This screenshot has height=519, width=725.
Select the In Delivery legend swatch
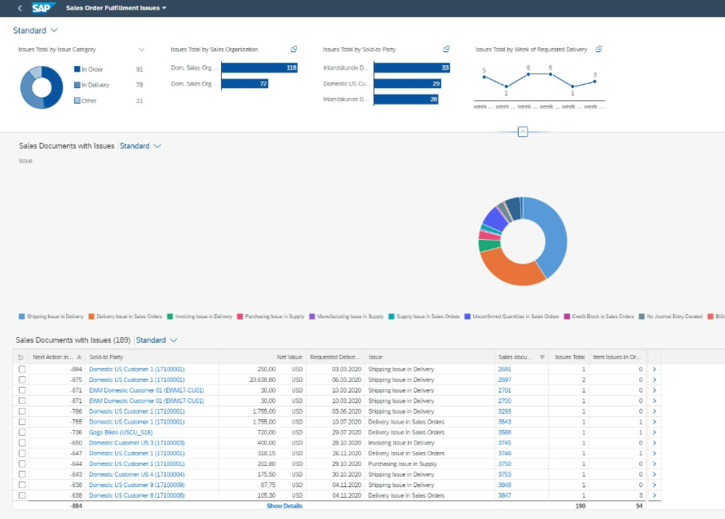[77, 85]
